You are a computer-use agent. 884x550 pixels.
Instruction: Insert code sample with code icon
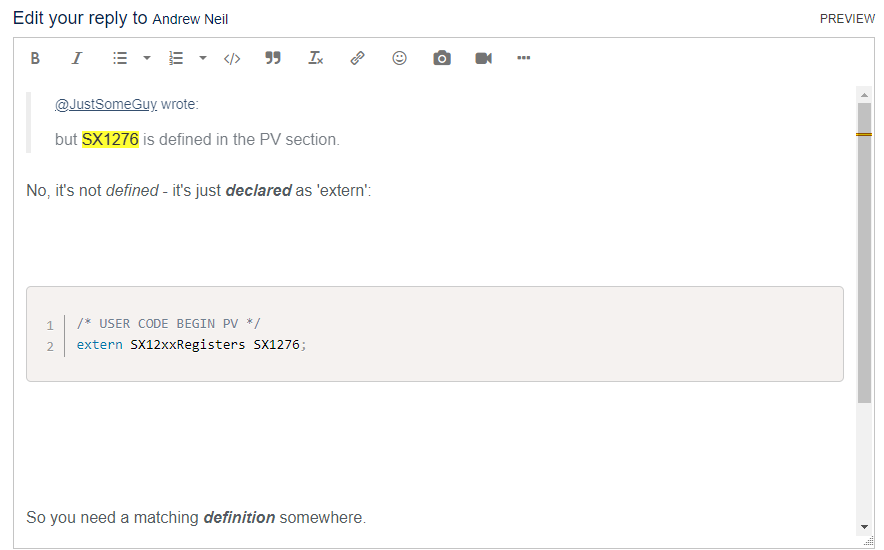[x=232, y=58]
